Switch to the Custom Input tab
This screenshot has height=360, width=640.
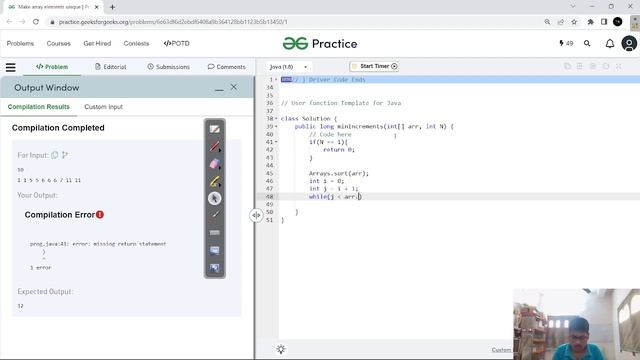(x=103, y=107)
